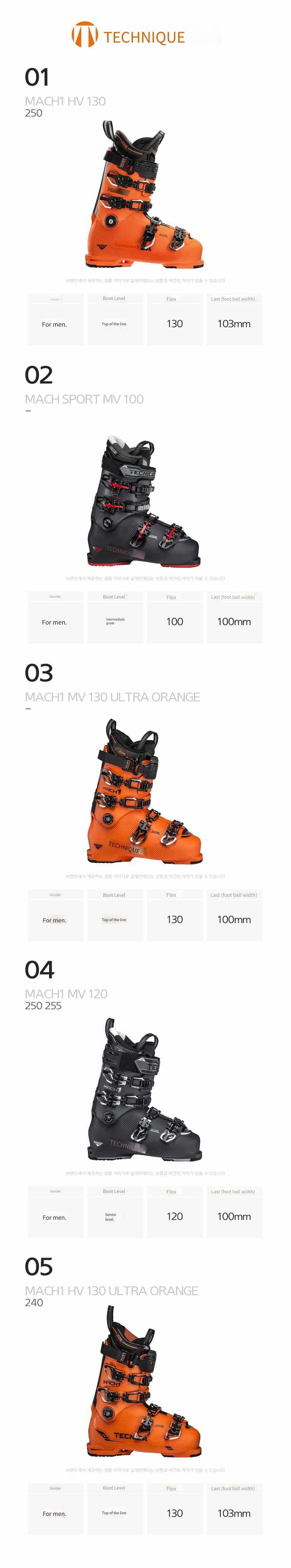291x1568 pixels.
Task: Click the 103mm last width cell for item 01
Action: coord(234,324)
